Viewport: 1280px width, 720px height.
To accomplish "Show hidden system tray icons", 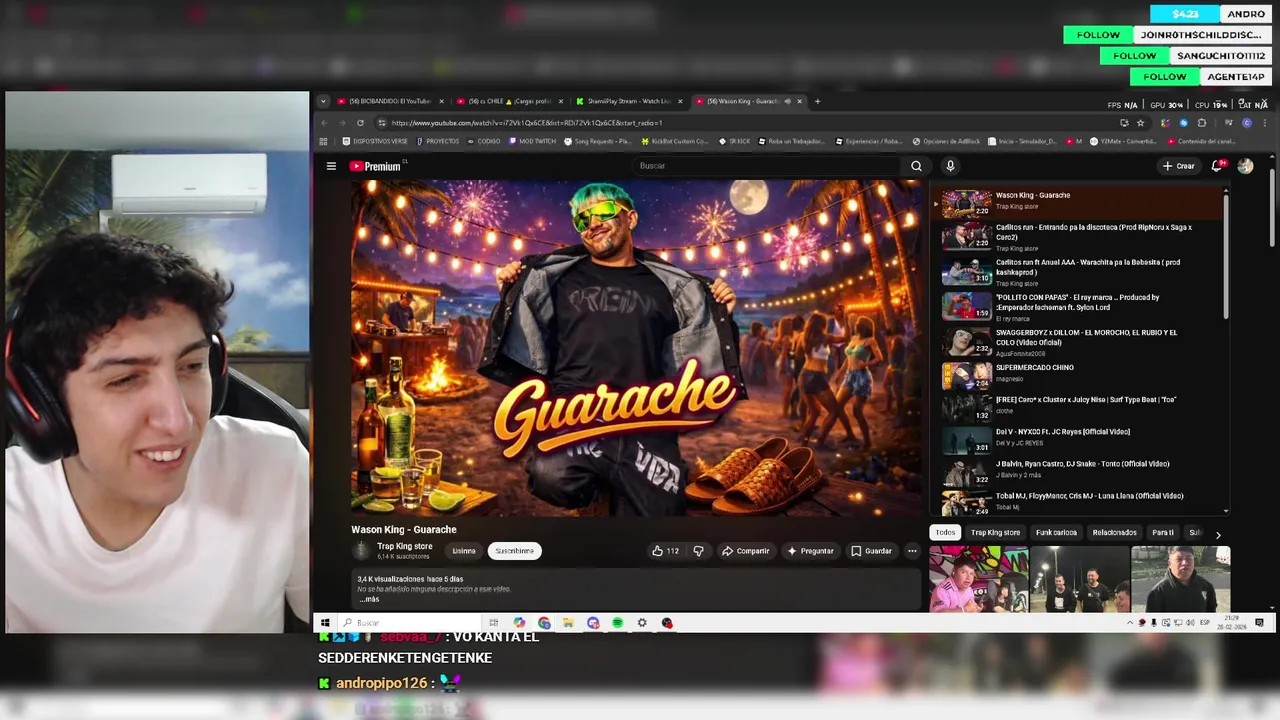I will (x=1130, y=623).
